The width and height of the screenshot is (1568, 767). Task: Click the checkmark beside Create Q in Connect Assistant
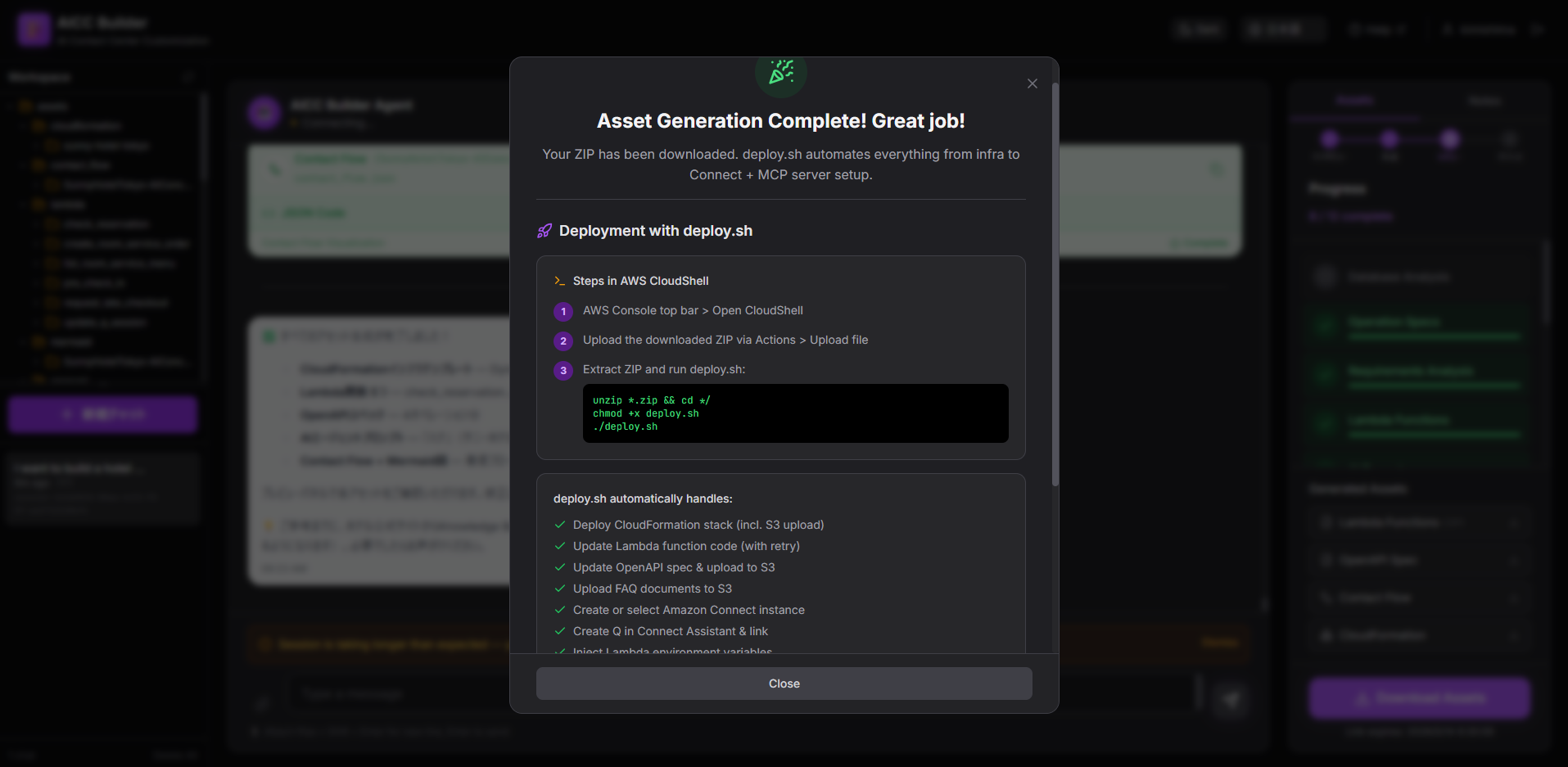click(x=560, y=631)
